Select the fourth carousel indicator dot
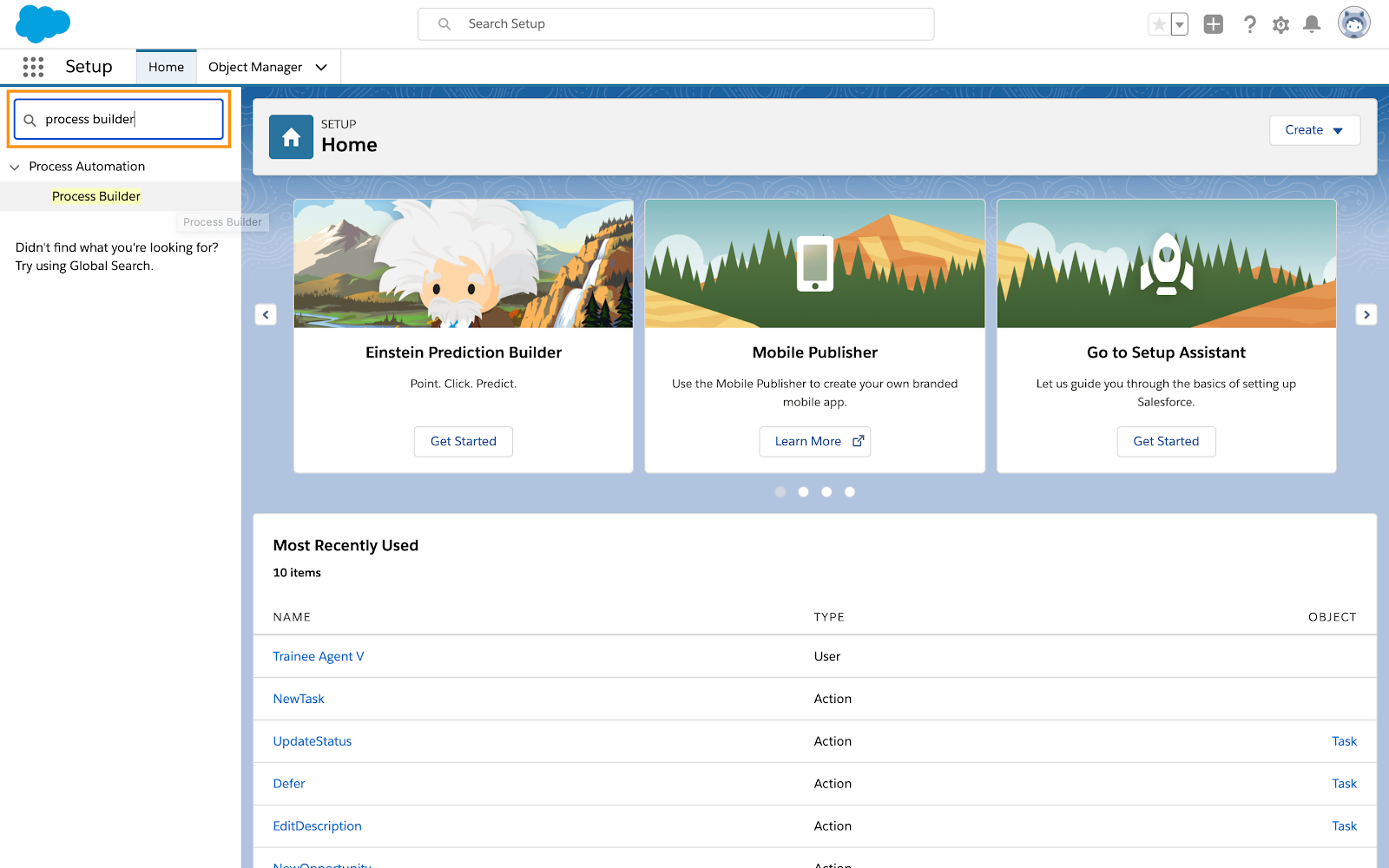Screen dimensions: 1389x868 pos(850,492)
